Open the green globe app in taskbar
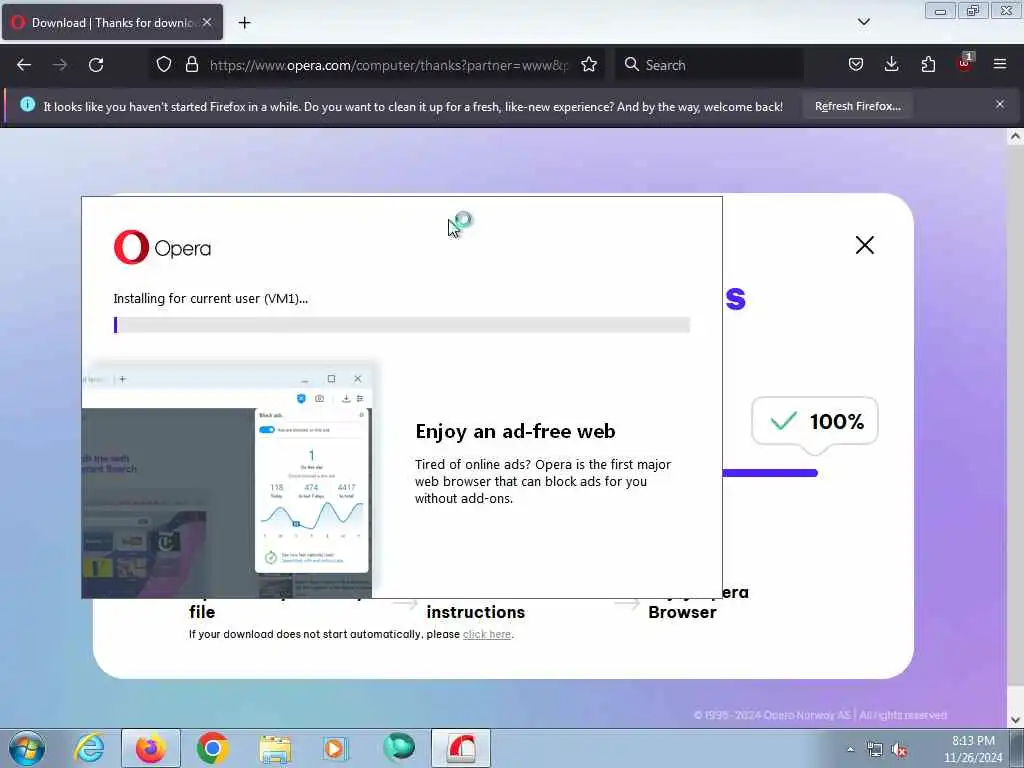This screenshot has height=768, width=1024. pos(398,748)
